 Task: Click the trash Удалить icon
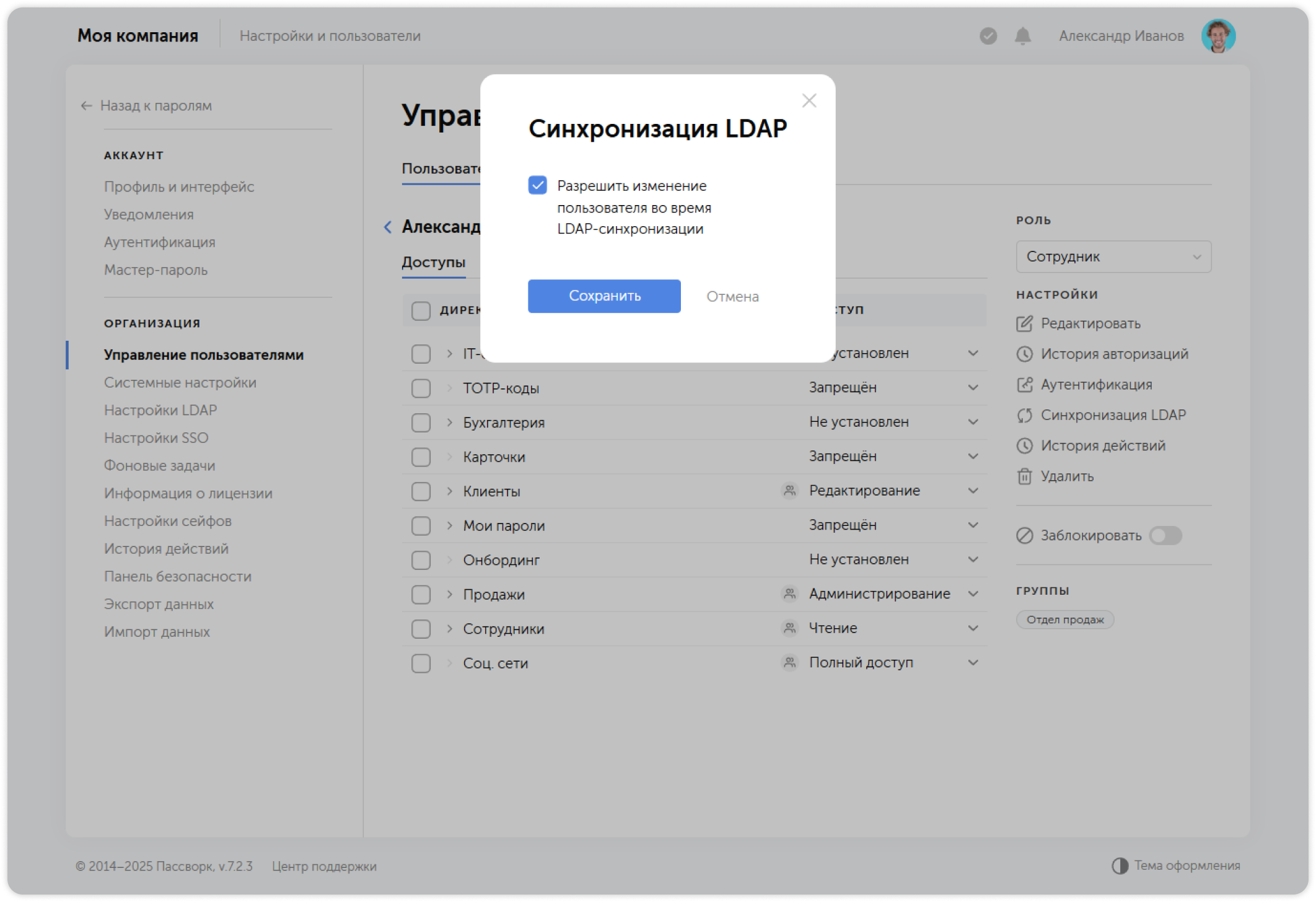pos(1025,476)
